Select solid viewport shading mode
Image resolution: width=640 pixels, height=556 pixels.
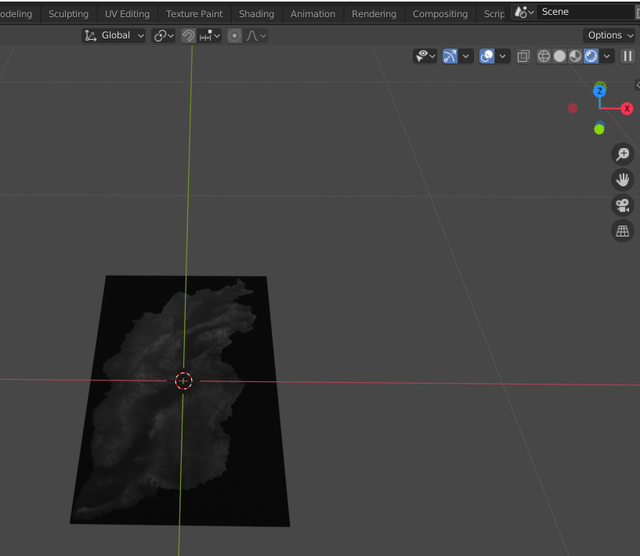(x=560, y=56)
